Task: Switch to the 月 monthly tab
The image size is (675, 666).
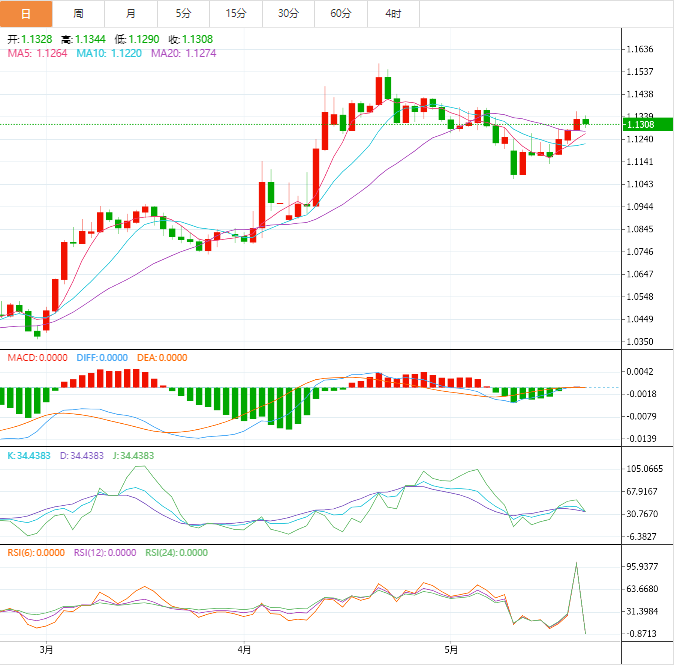Action: [131, 13]
